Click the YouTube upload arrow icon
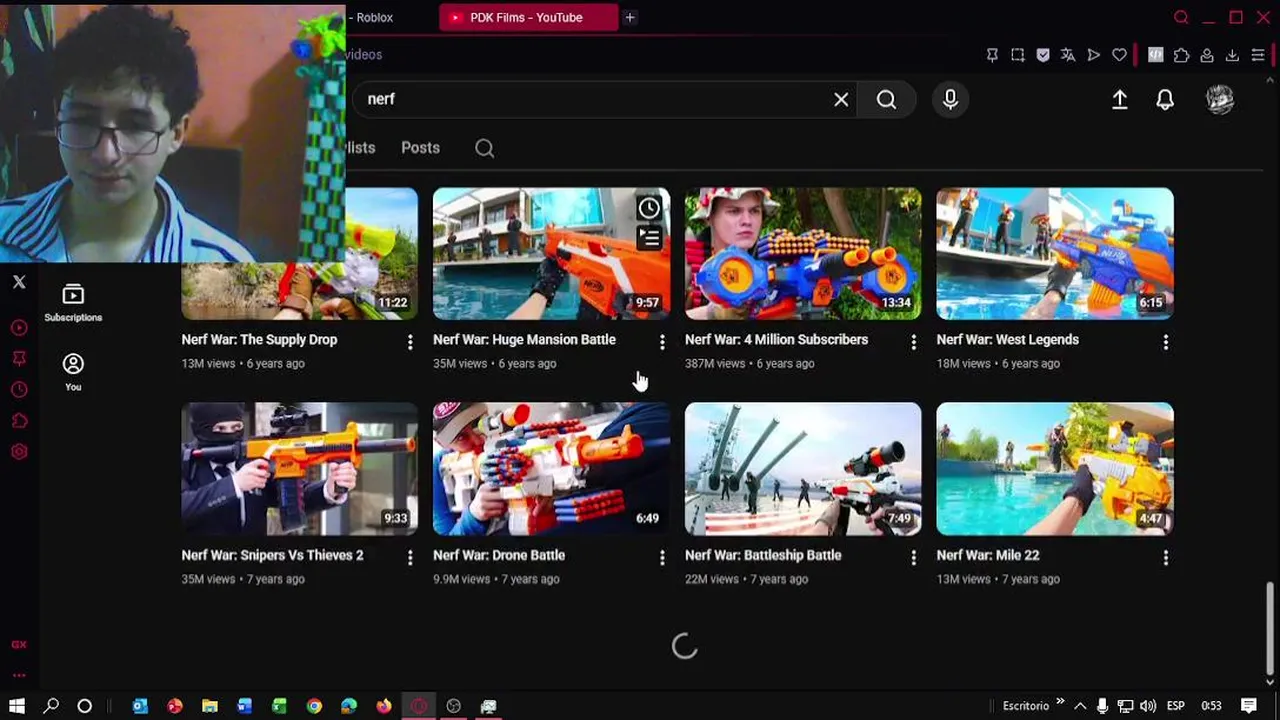 point(1120,99)
